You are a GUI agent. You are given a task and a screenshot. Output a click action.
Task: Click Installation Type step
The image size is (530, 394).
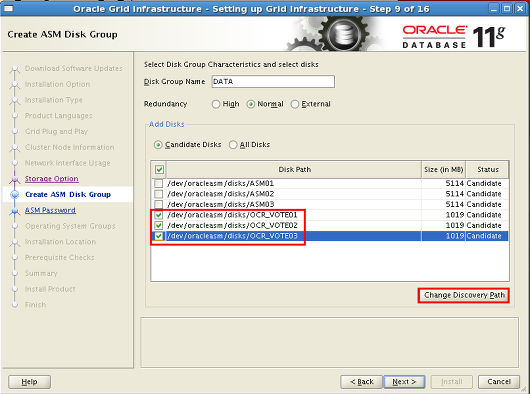[x=54, y=100]
